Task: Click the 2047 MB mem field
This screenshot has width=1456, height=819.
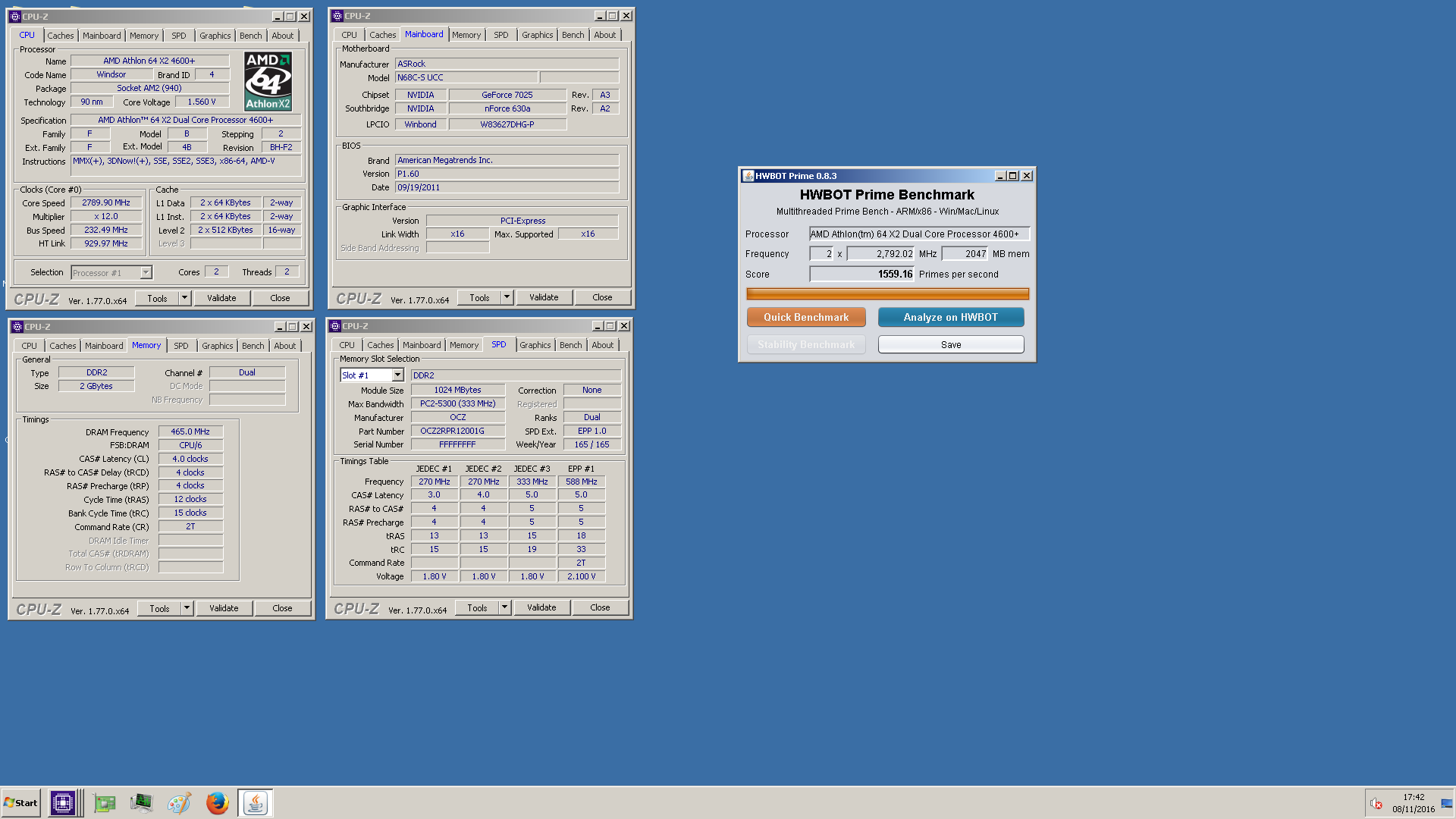Action: click(965, 254)
